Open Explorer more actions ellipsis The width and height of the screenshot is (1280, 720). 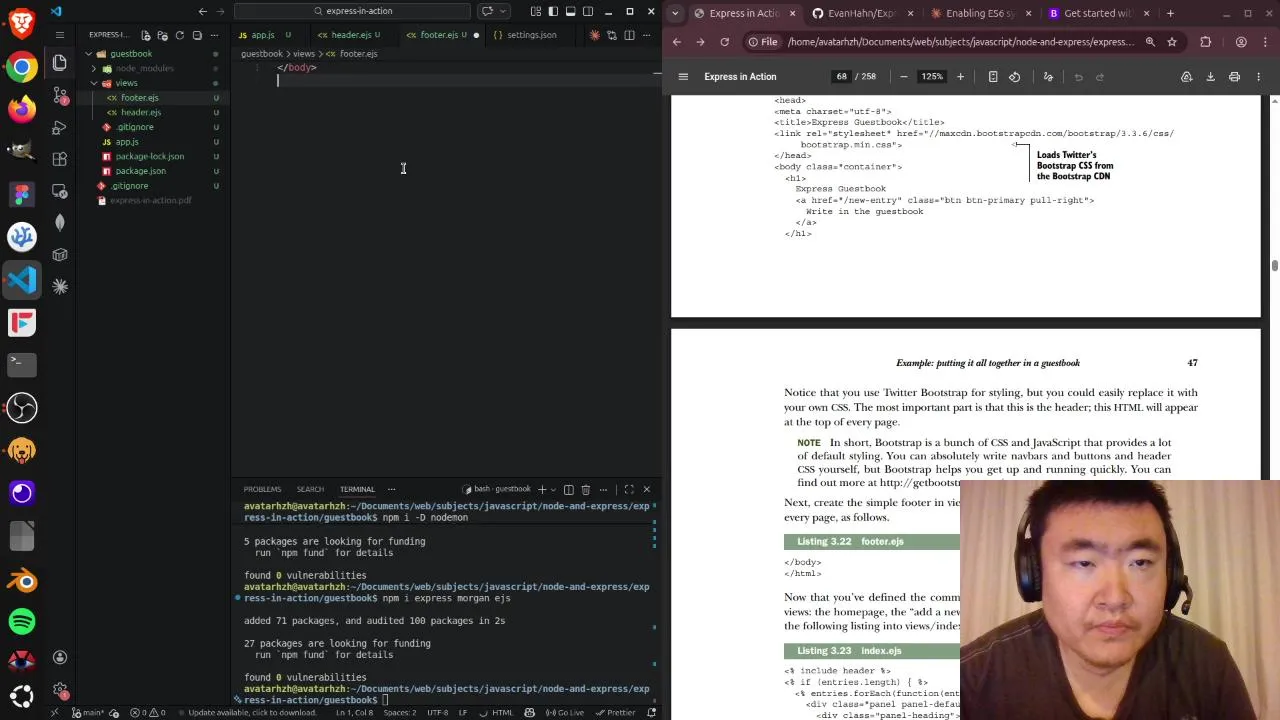tap(214, 35)
